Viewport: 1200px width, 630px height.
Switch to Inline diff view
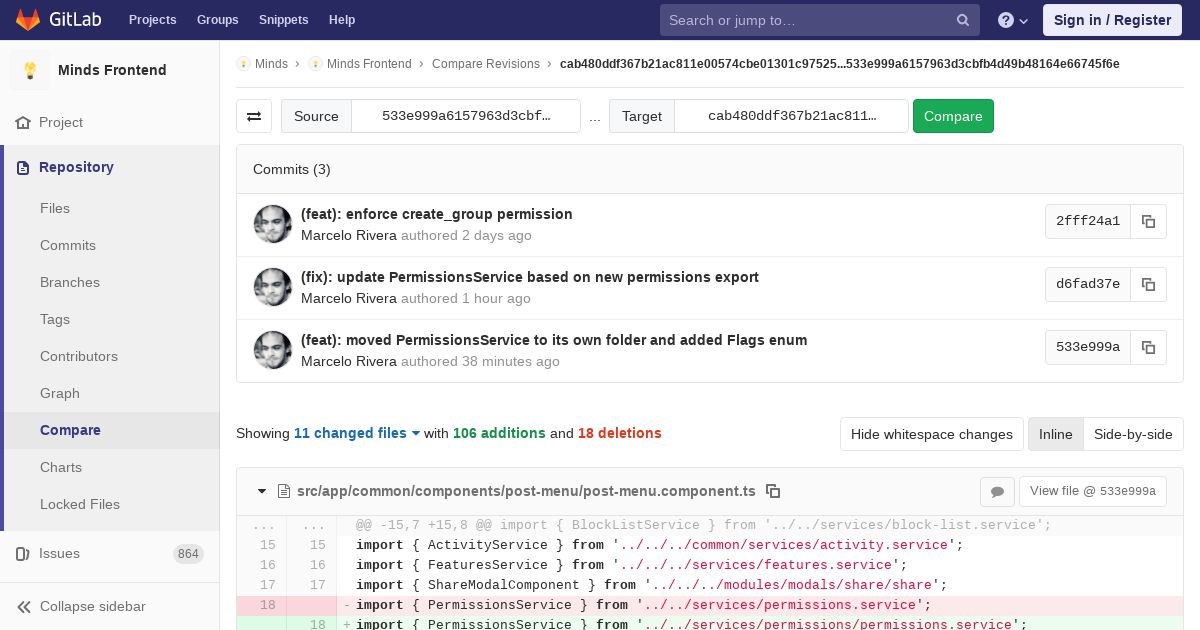point(1055,434)
